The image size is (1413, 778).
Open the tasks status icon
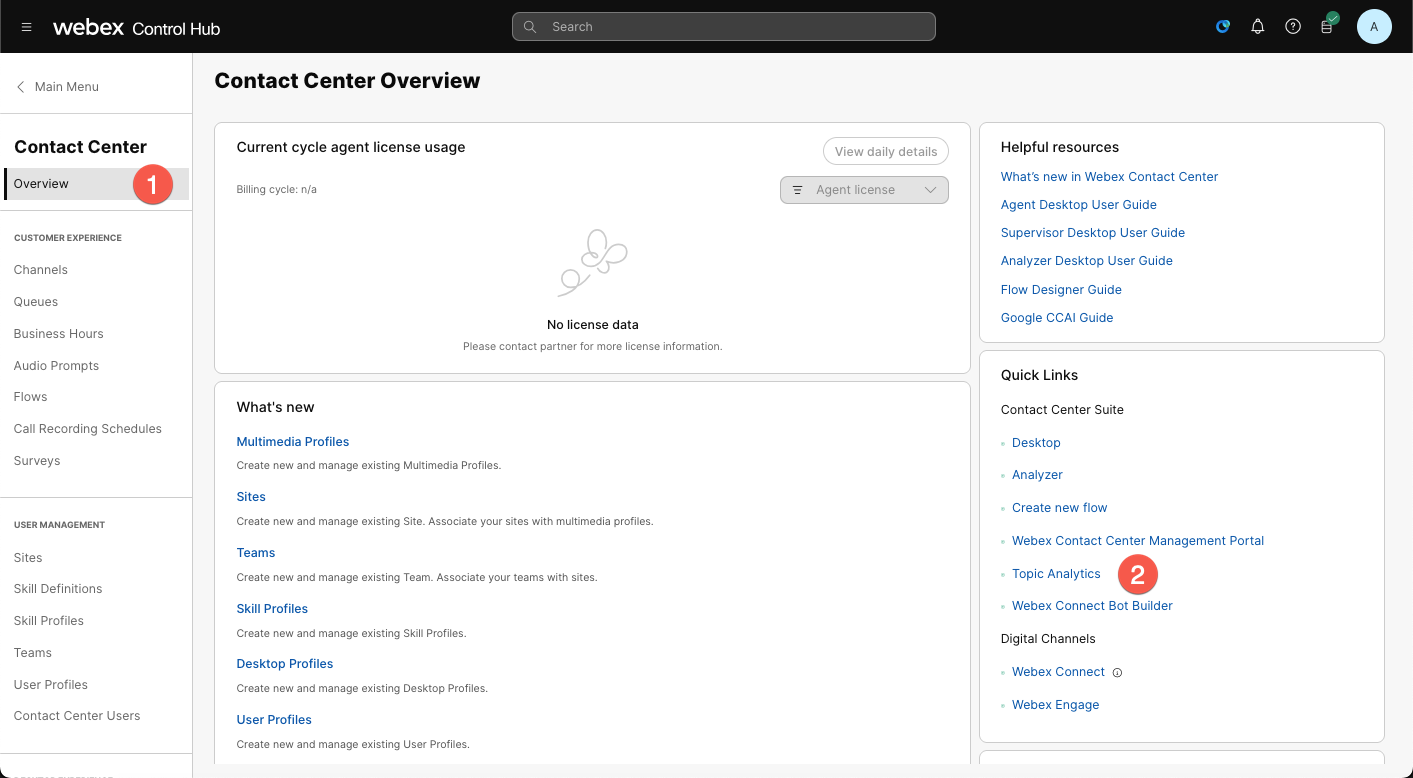tap(1327, 27)
